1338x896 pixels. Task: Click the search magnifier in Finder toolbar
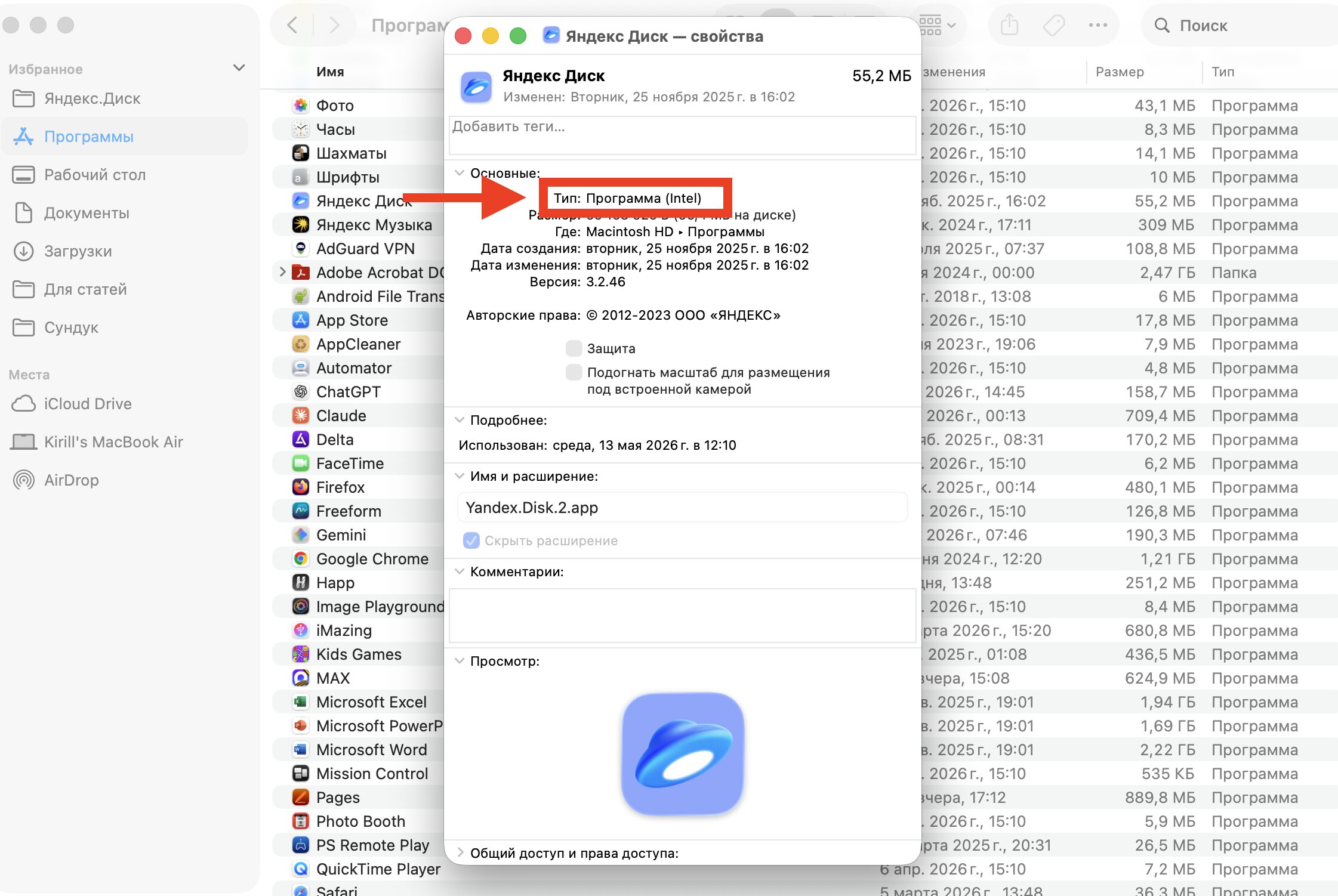tap(1161, 25)
